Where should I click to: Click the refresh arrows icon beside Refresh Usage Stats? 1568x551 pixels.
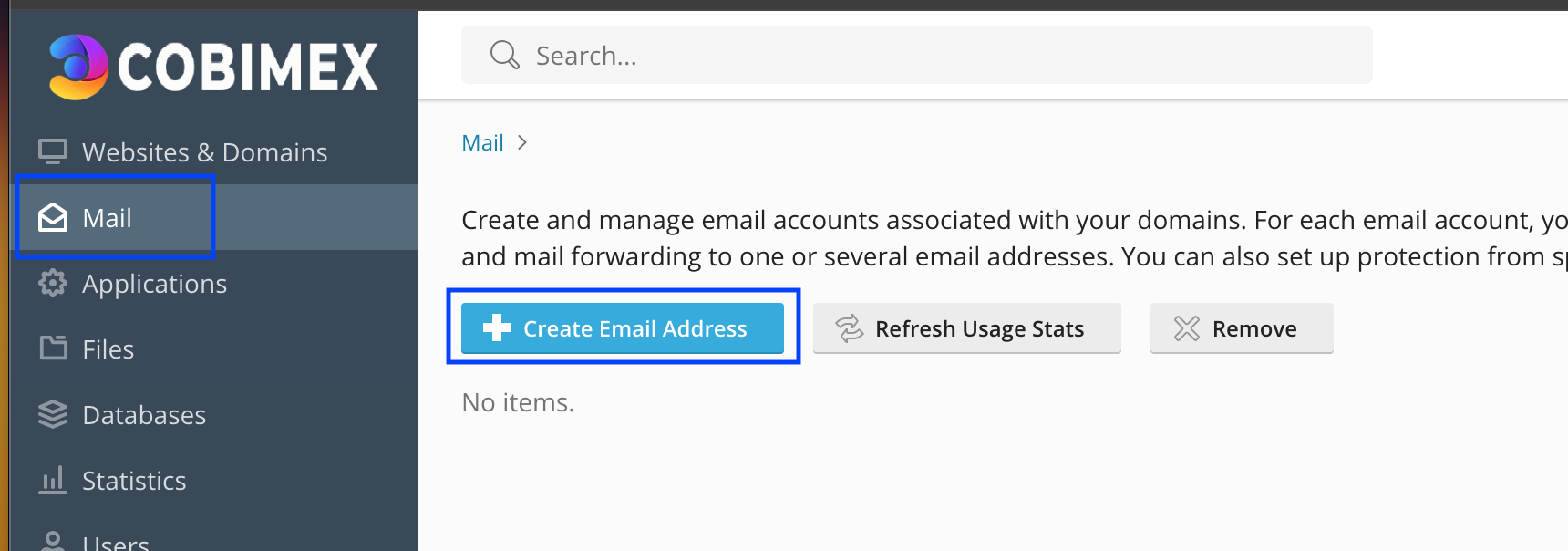tap(850, 327)
